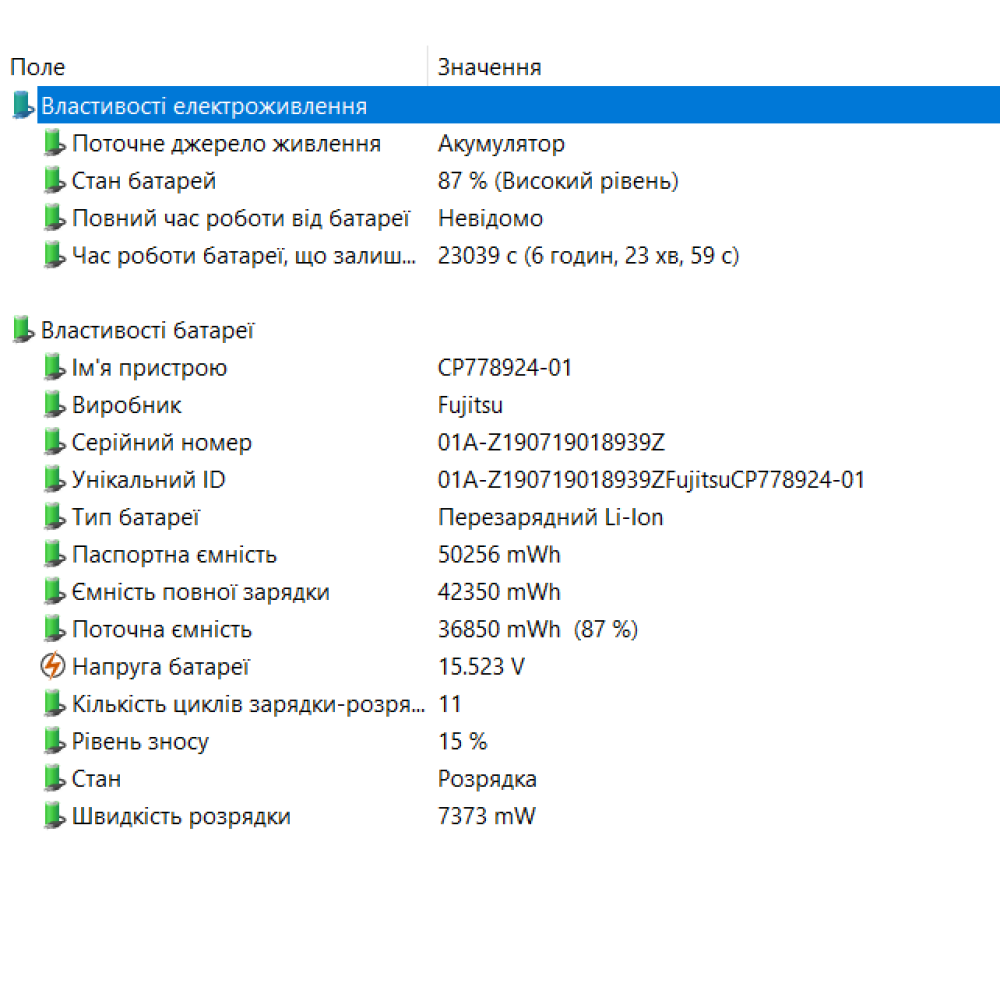Select value Перезарядний Li-Ion
This screenshot has height=1000, width=1000.
point(551,517)
